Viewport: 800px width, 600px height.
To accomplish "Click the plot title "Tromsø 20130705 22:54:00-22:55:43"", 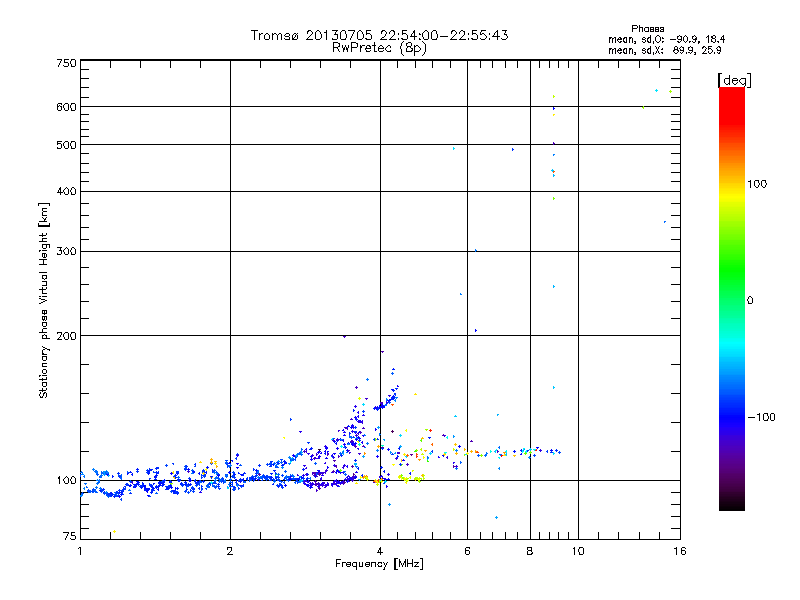I will (379, 35).
